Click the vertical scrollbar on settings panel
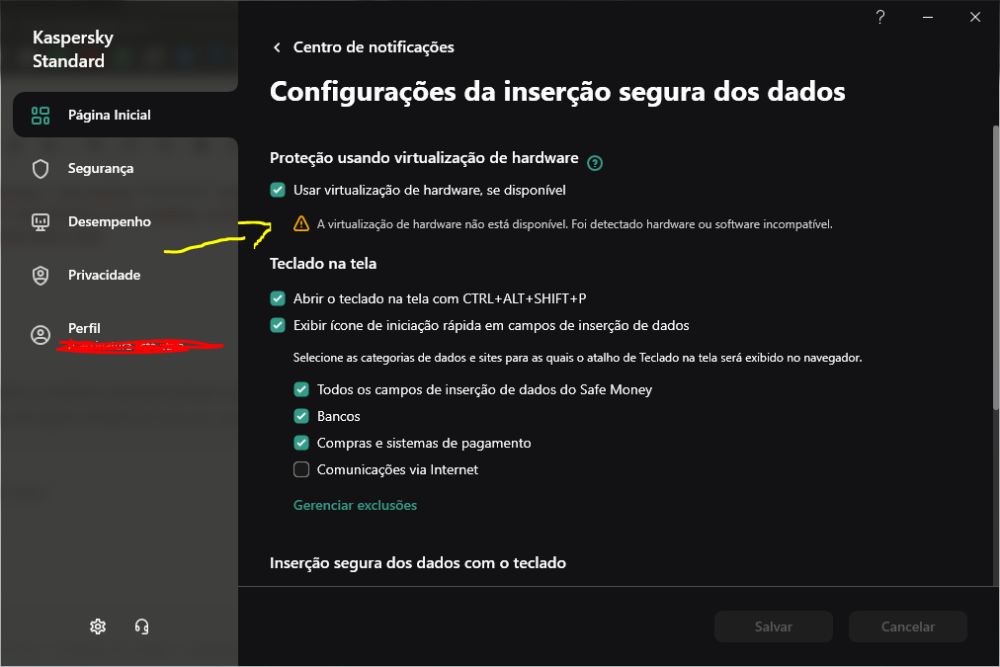 [x=996, y=268]
